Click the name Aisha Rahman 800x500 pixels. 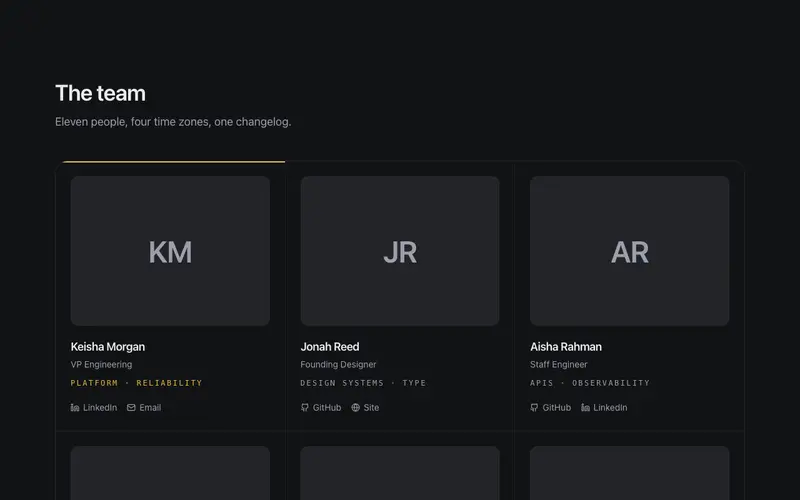tap(566, 347)
